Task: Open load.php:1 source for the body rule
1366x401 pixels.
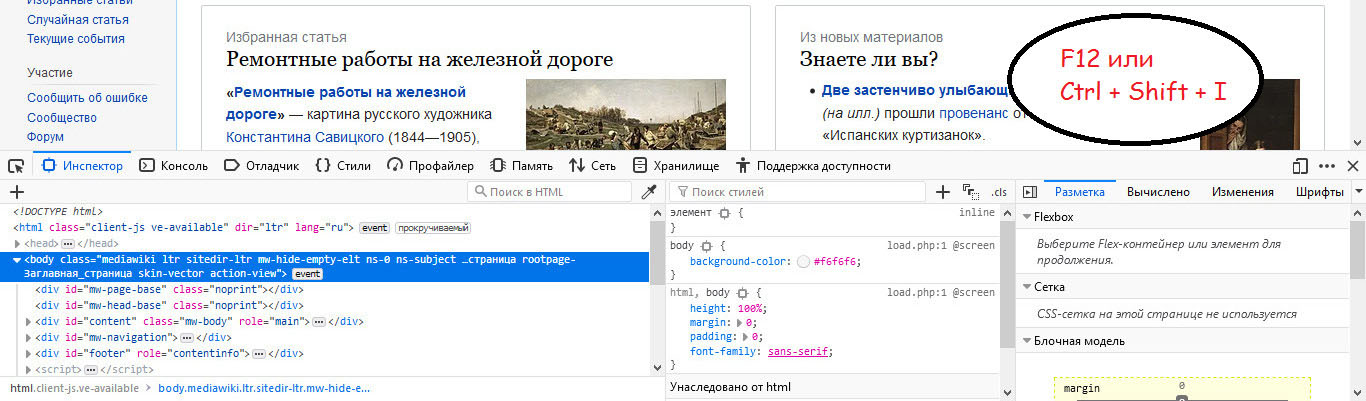Action: pyautogui.click(x=941, y=245)
